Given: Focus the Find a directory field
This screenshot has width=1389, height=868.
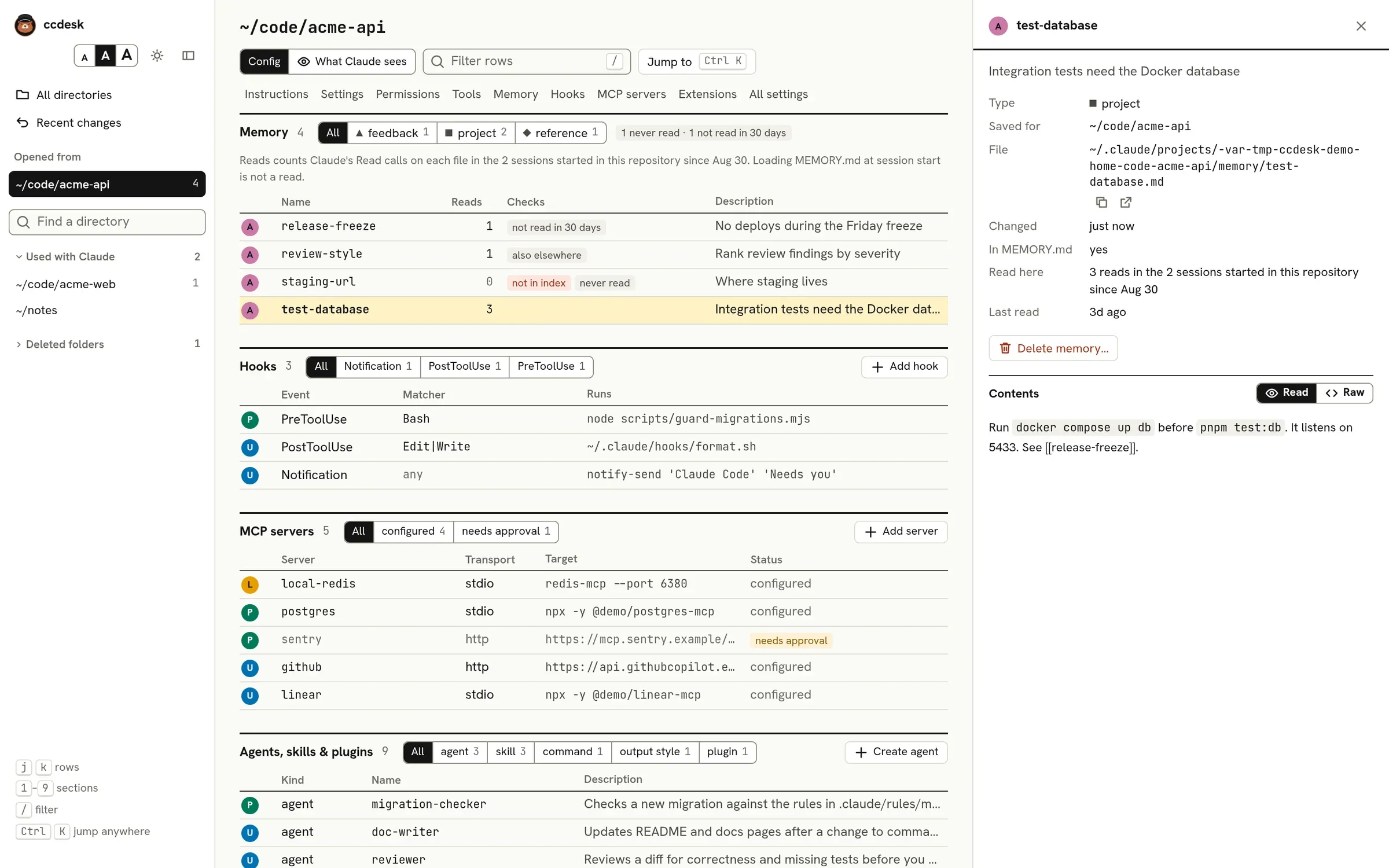Looking at the screenshot, I should pos(107,222).
